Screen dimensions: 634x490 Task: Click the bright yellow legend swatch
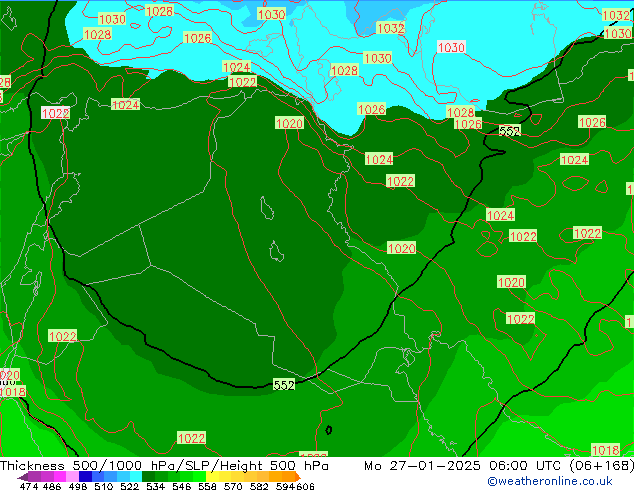point(212,477)
